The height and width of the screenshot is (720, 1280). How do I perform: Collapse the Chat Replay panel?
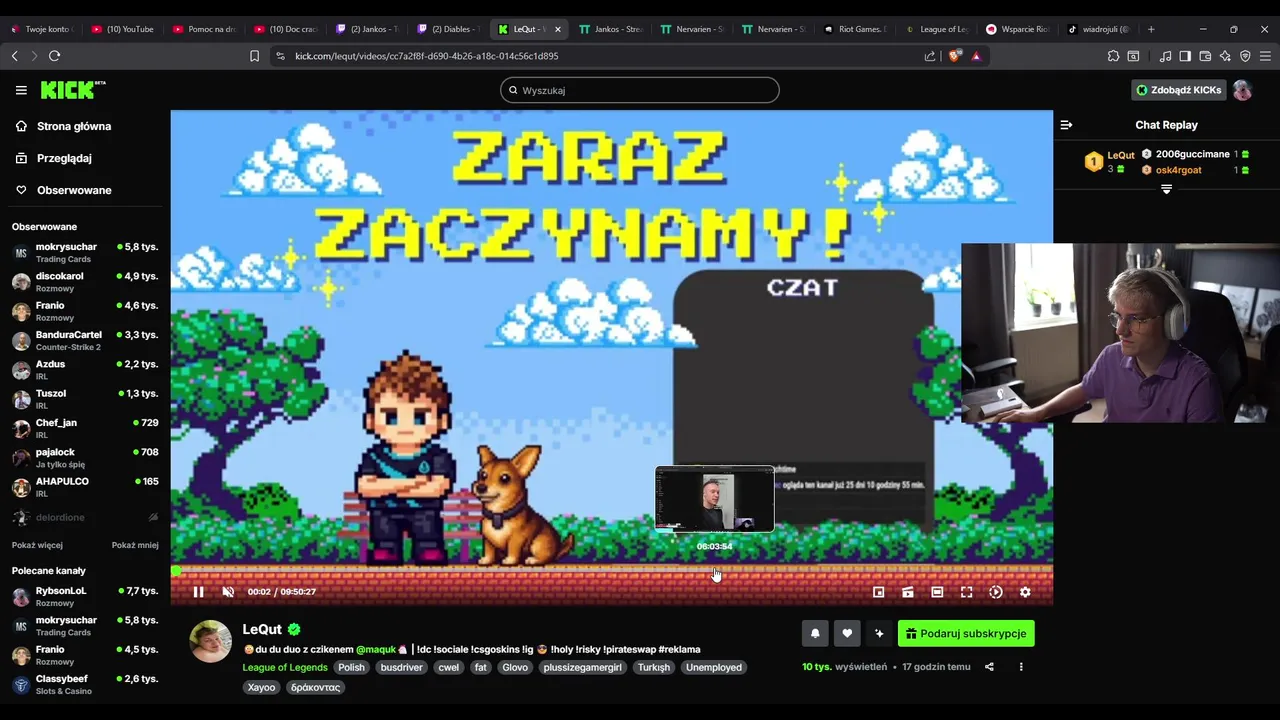click(1066, 125)
